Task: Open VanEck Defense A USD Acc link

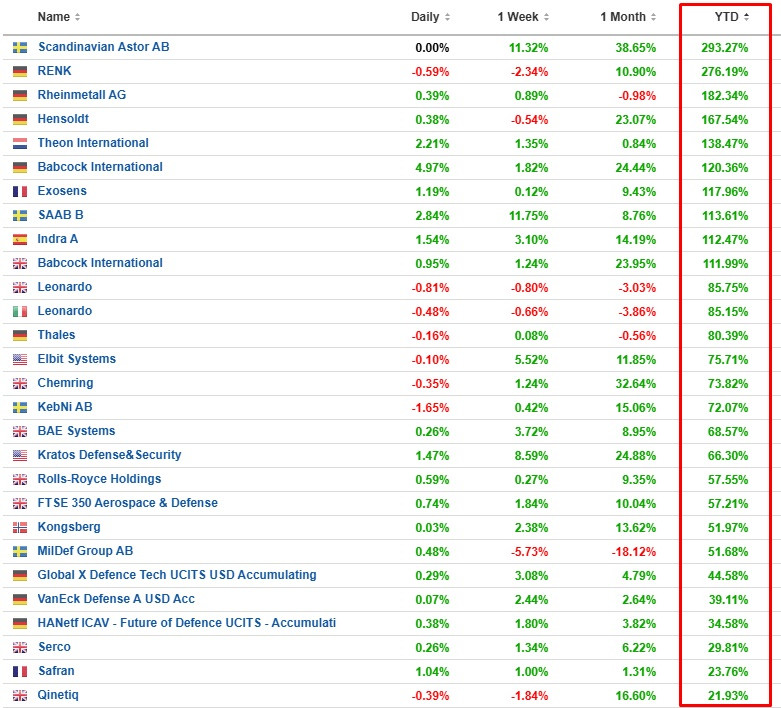Action: pos(116,598)
